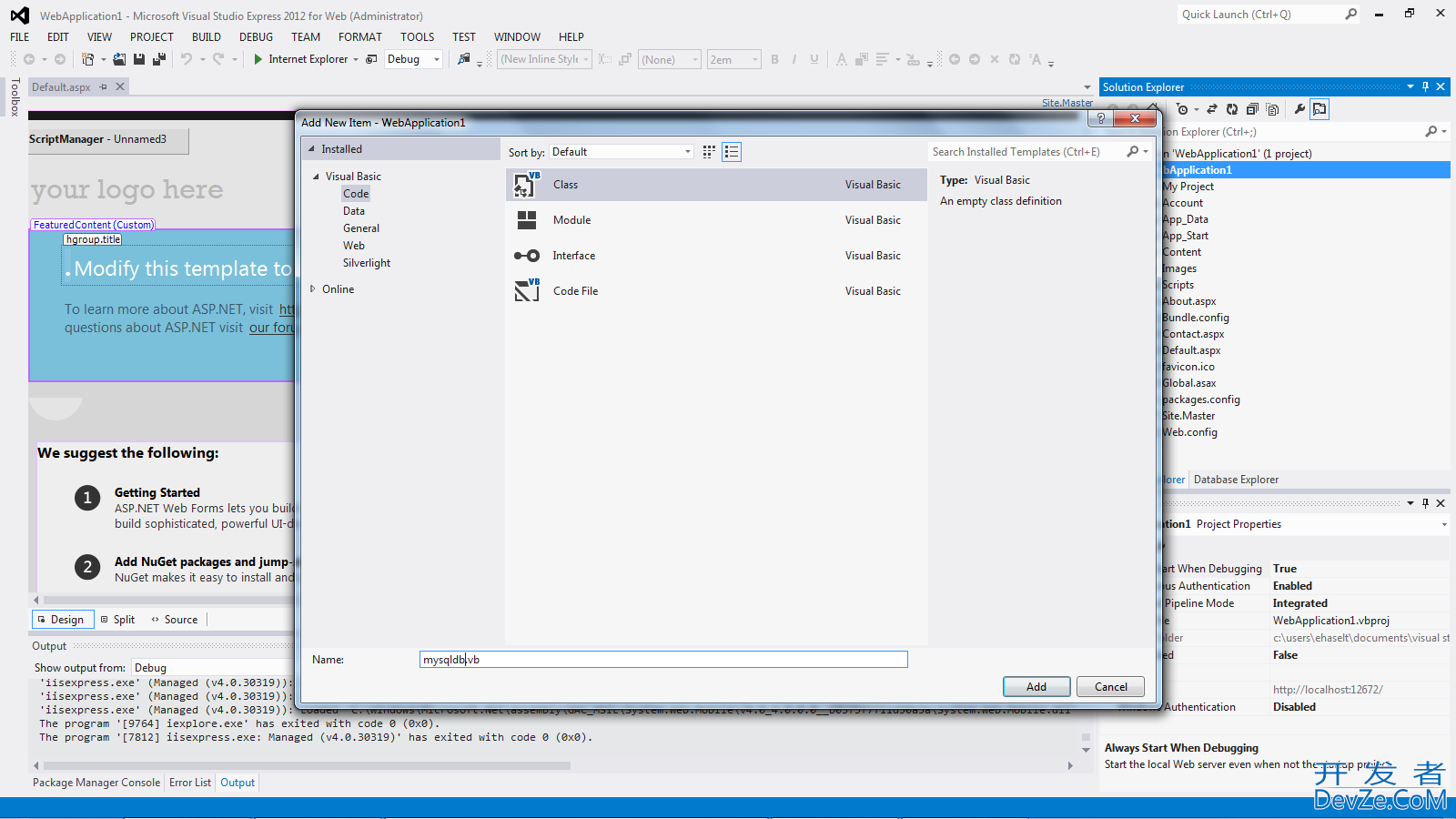This screenshot has width=1456, height=819.
Task: Click the Name input field containing mysqldb.vb
Action: [663, 660]
